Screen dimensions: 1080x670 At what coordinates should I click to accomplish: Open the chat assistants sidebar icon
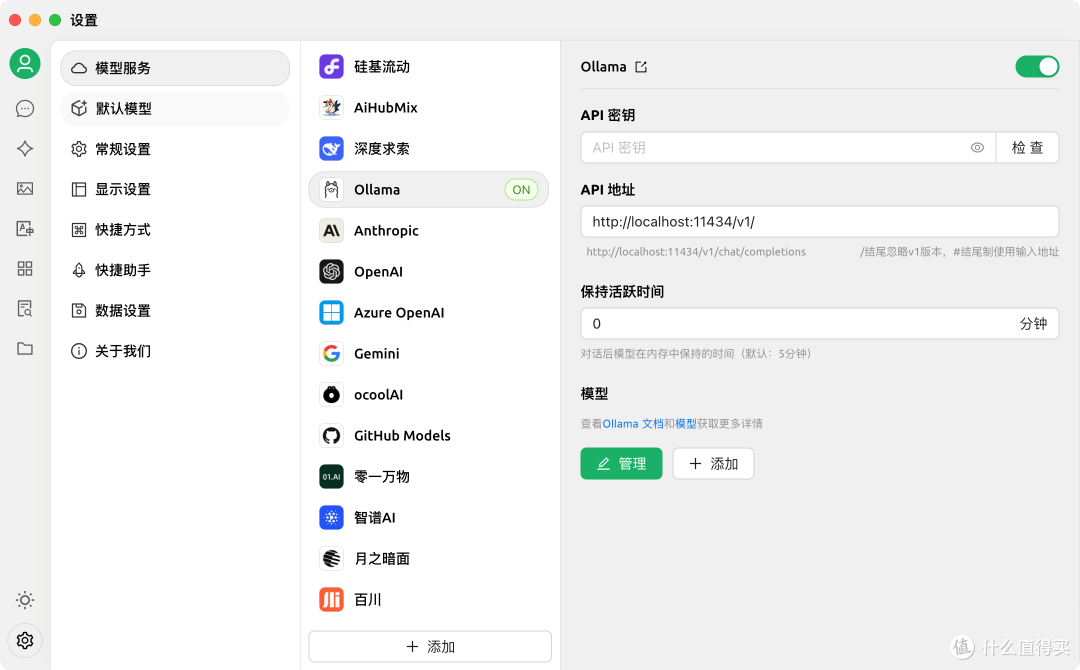coord(25,108)
